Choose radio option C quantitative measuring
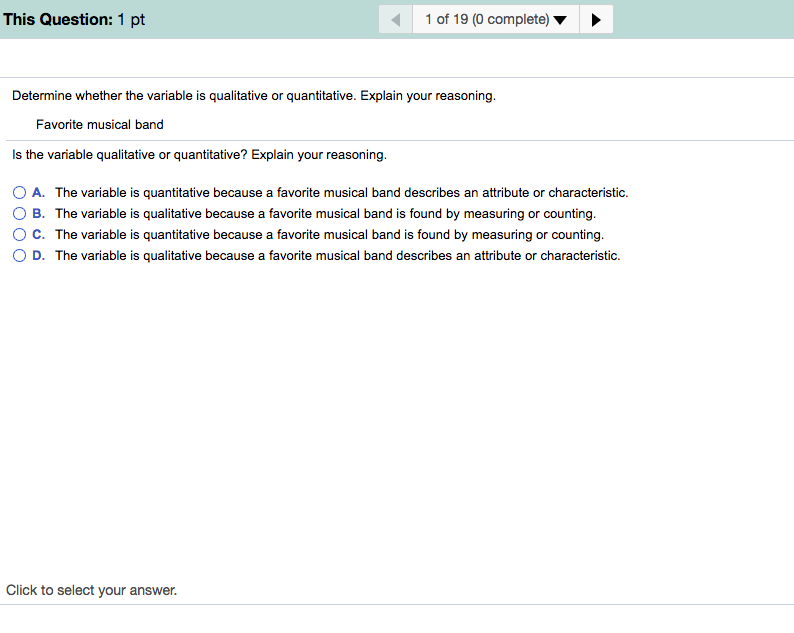Viewport: 794px width, 633px height. click(19, 234)
